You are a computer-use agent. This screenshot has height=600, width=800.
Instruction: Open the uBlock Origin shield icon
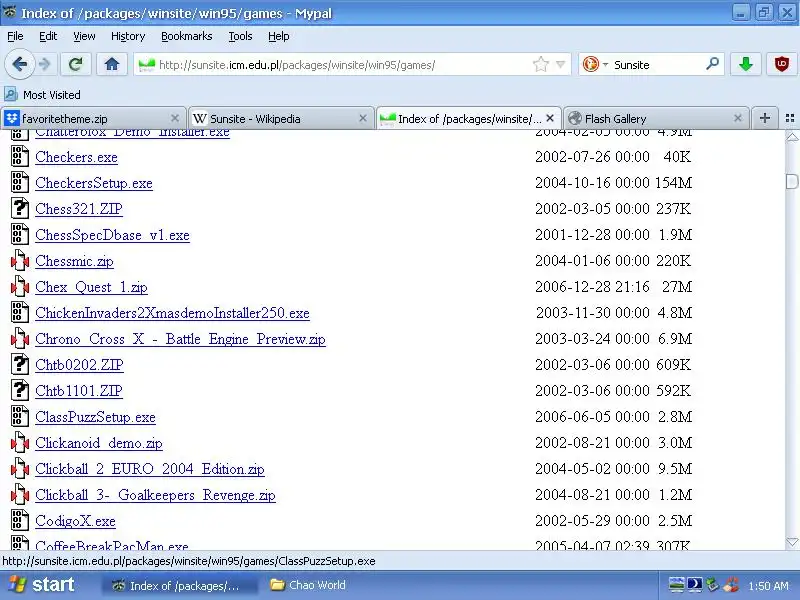tap(782, 64)
